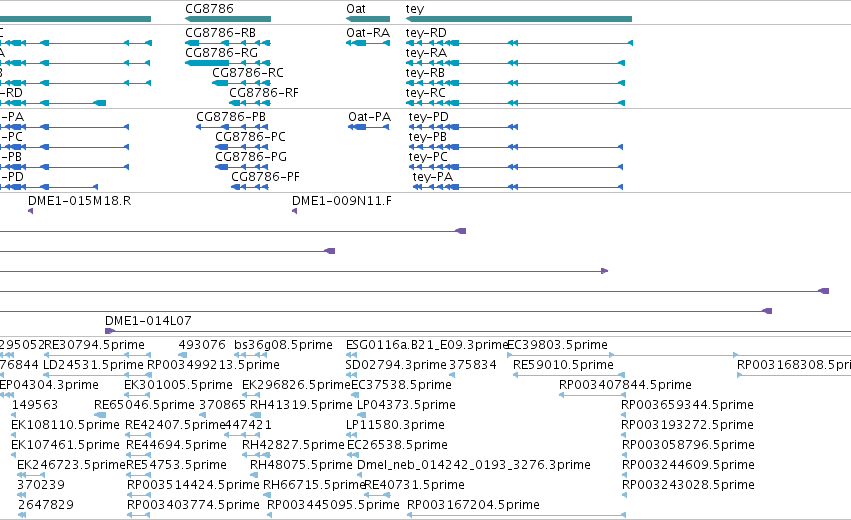
Task: Click the RP003167204.5prime EST label
Action: (x=473, y=506)
